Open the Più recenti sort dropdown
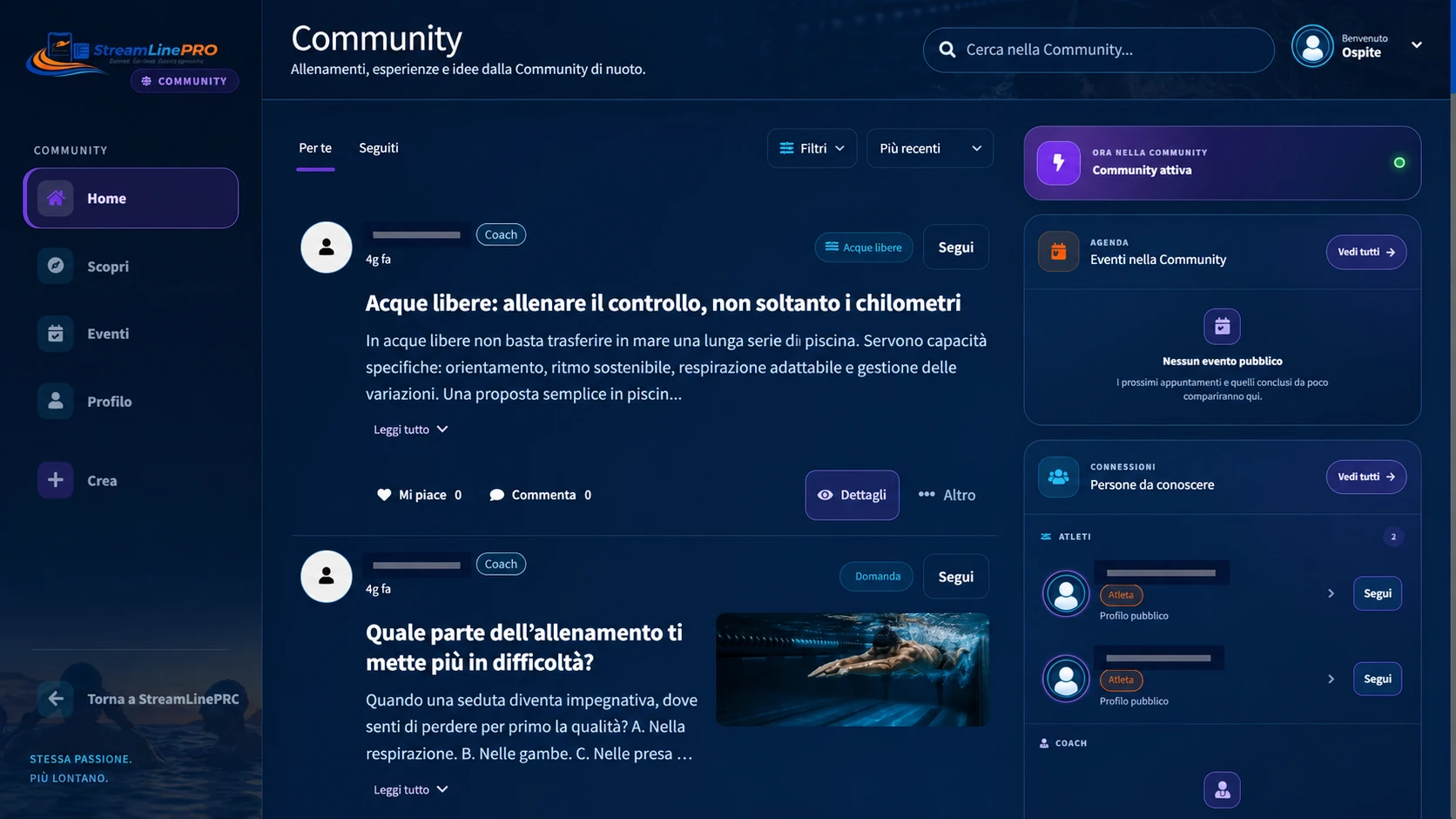 click(929, 148)
